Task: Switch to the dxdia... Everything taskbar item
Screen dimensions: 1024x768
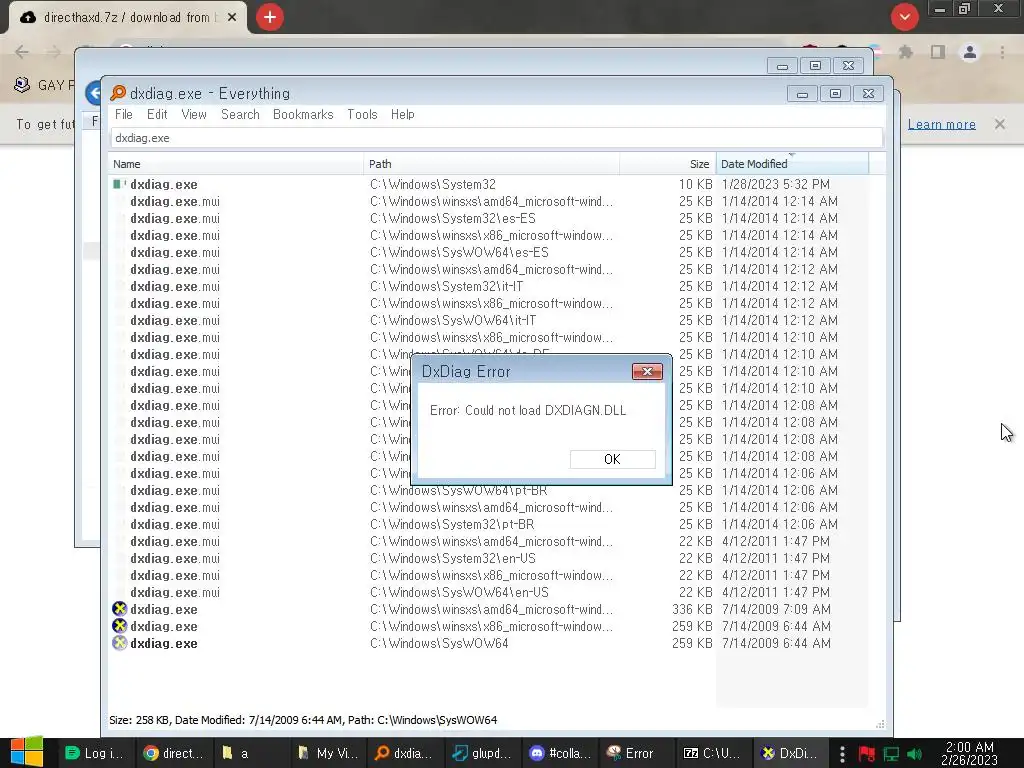Action: pyautogui.click(x=405, y=753)
